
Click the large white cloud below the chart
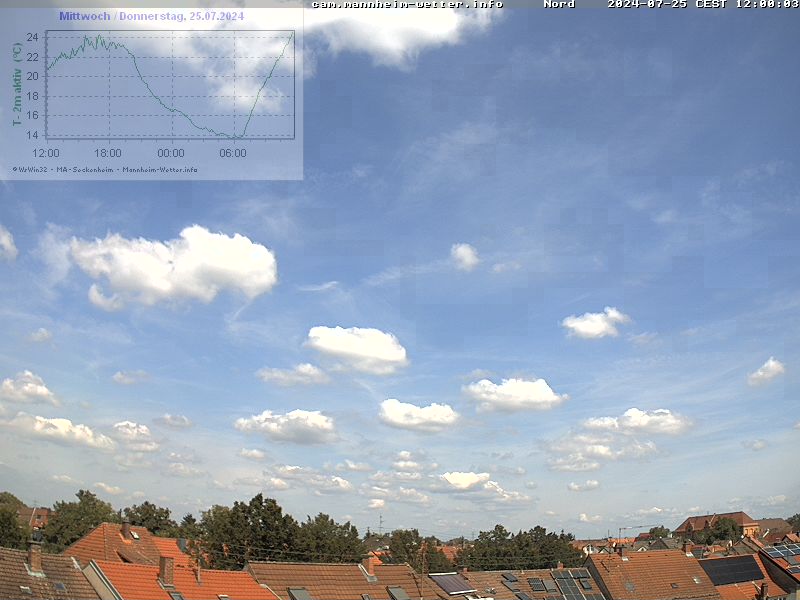pyautogui.click(x=175, y=264)
